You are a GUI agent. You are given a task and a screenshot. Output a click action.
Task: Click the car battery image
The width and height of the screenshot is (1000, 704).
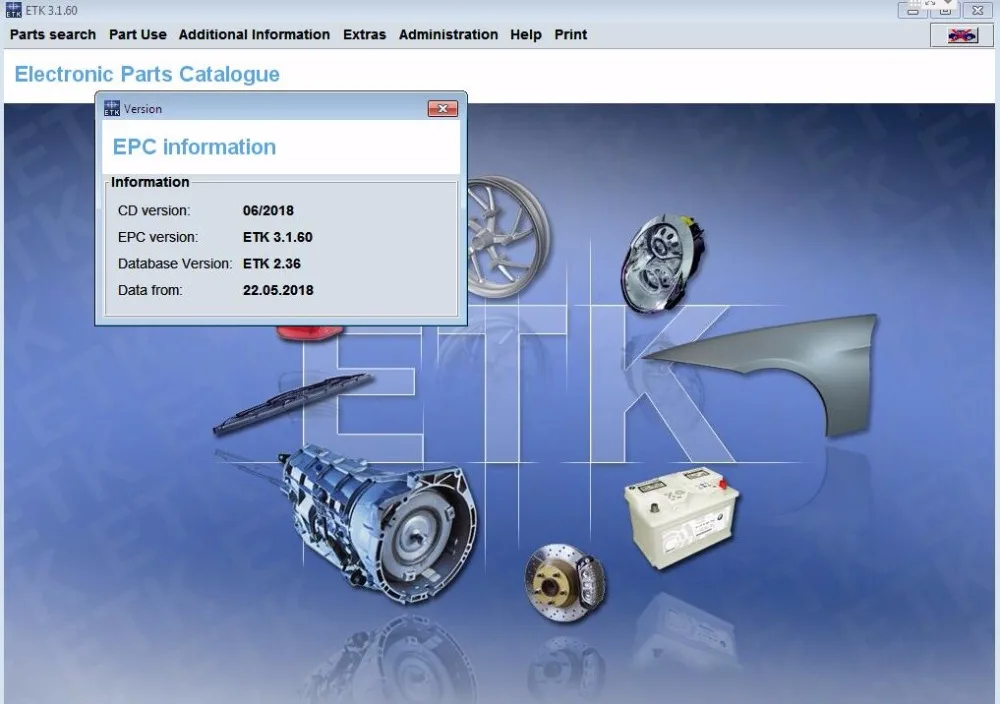681,517
